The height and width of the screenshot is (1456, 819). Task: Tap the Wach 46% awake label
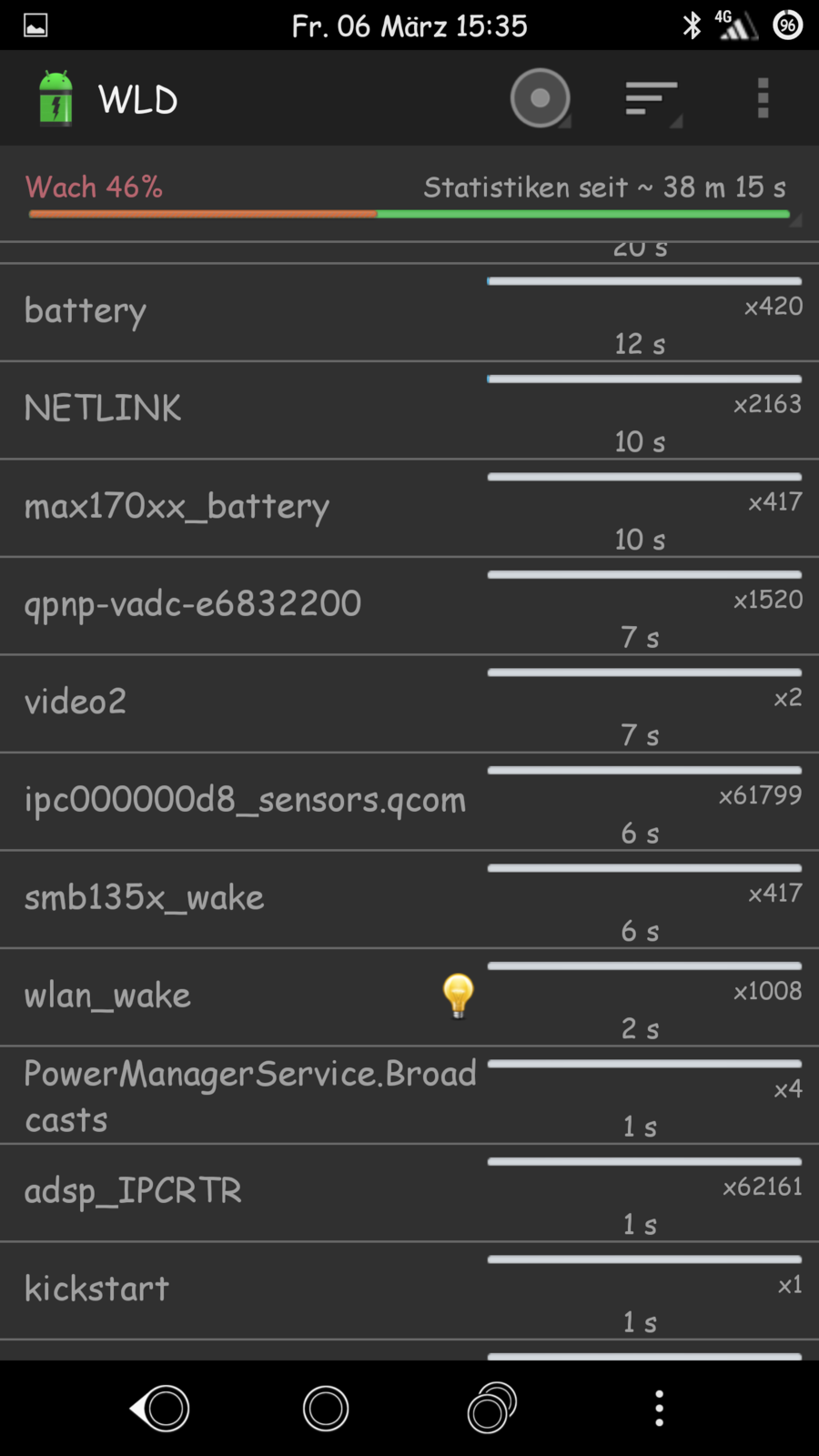(x=94, y=187)
